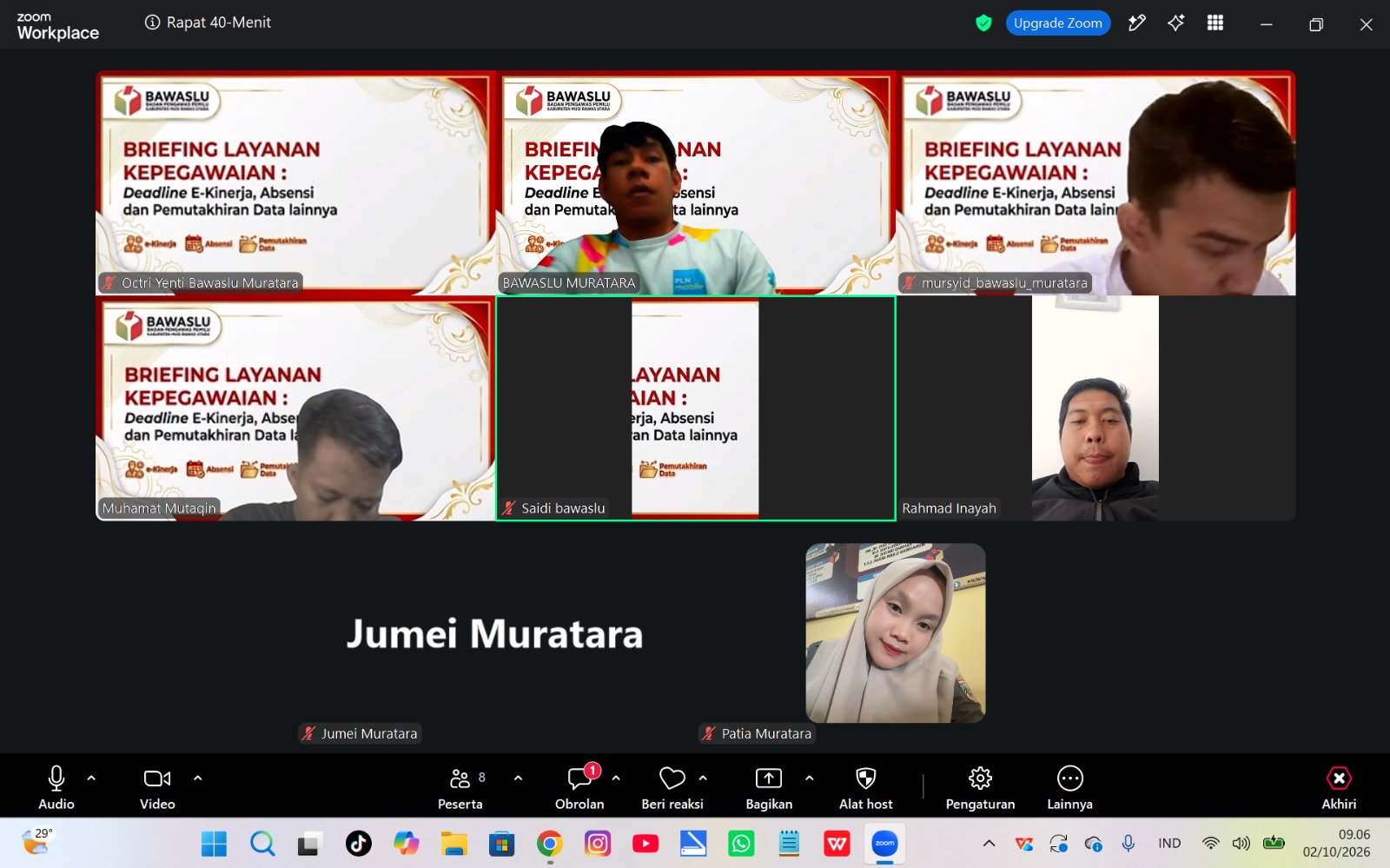
Task: Open YouTube from the taskbar
Action: (645, 844)
